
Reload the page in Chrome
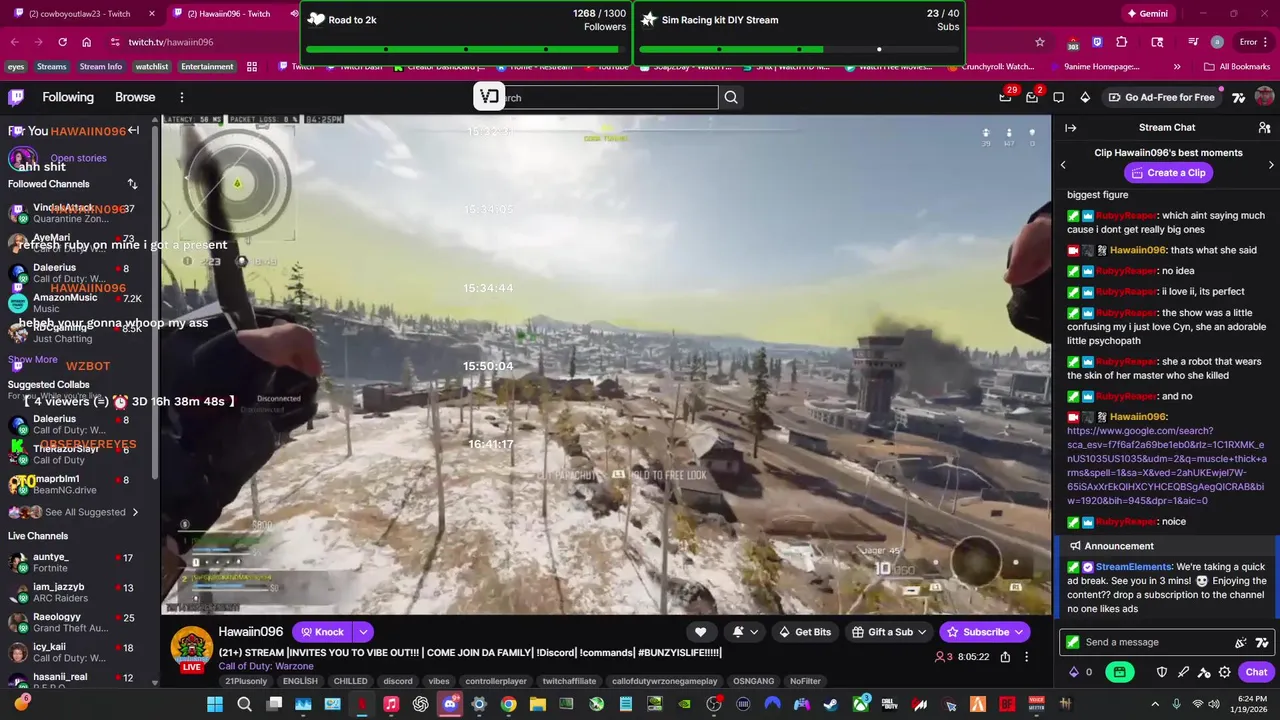coord(62,42)
